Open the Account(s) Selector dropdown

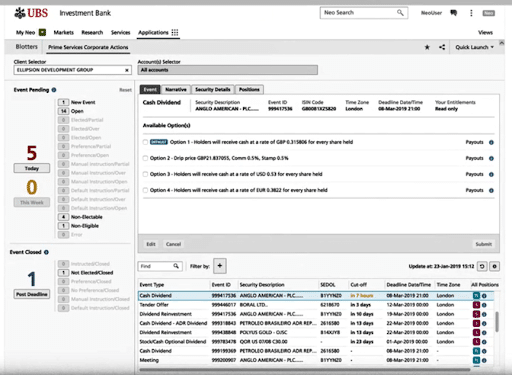228,70
